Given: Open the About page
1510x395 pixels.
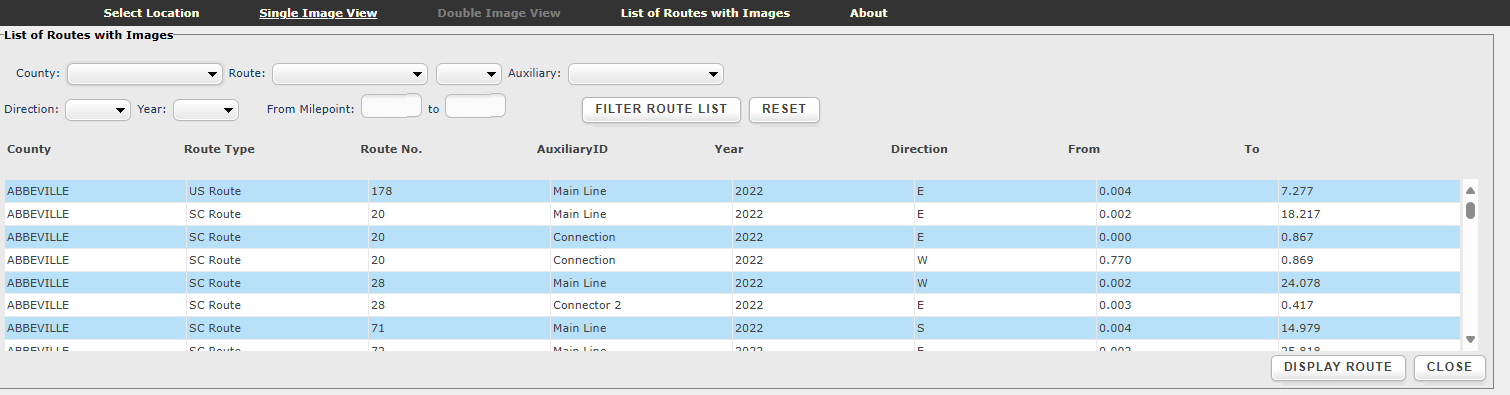Looking at the screenshot, I should 868,13.
